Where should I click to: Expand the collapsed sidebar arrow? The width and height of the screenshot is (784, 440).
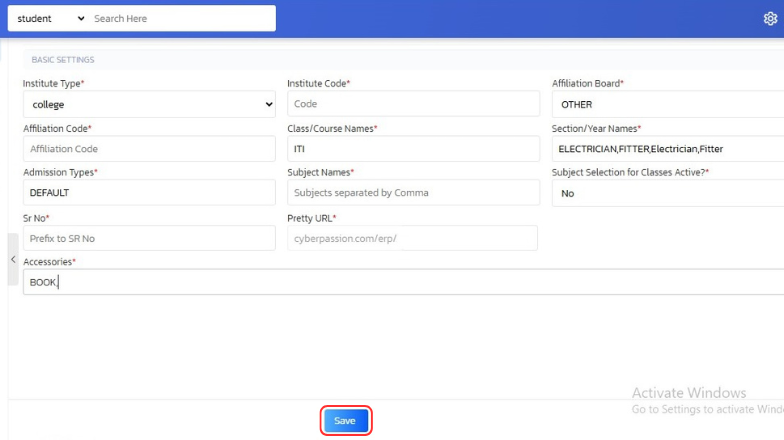click(x=13, y=260)
